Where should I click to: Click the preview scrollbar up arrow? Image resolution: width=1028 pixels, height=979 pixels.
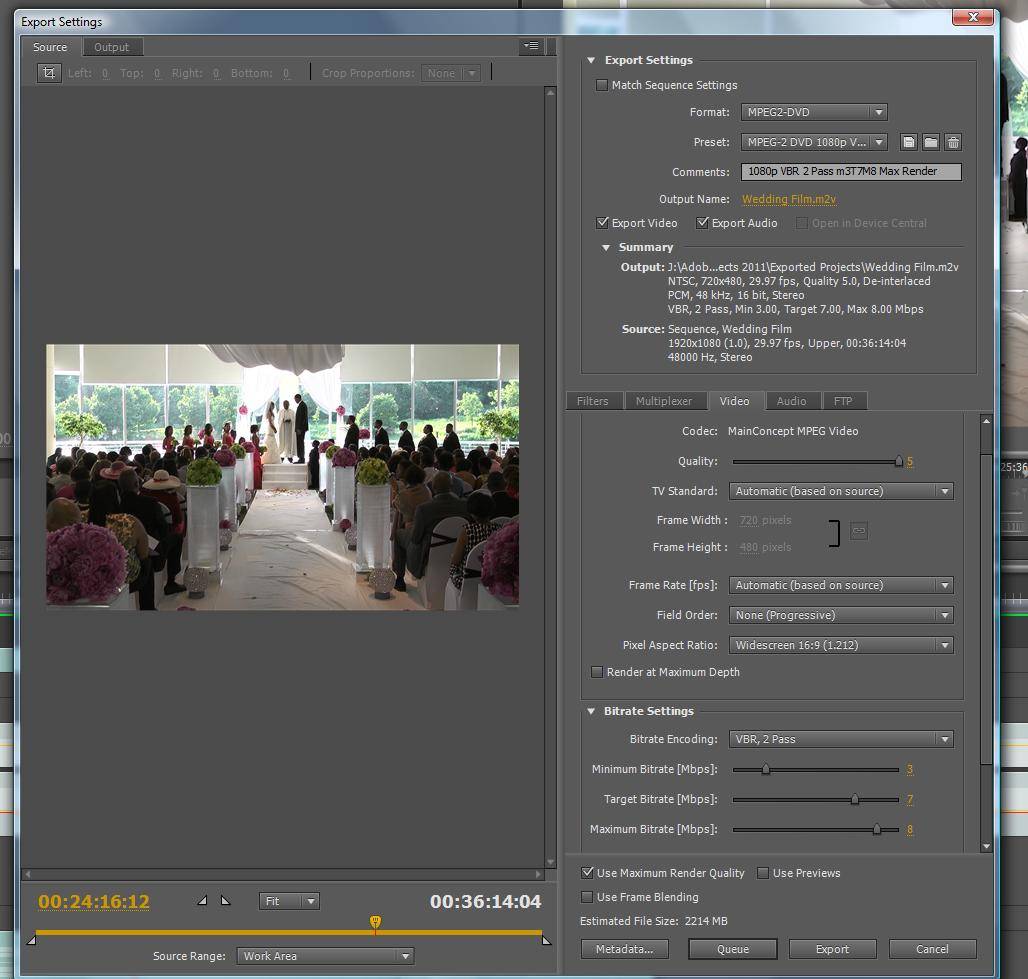(551, 92)
